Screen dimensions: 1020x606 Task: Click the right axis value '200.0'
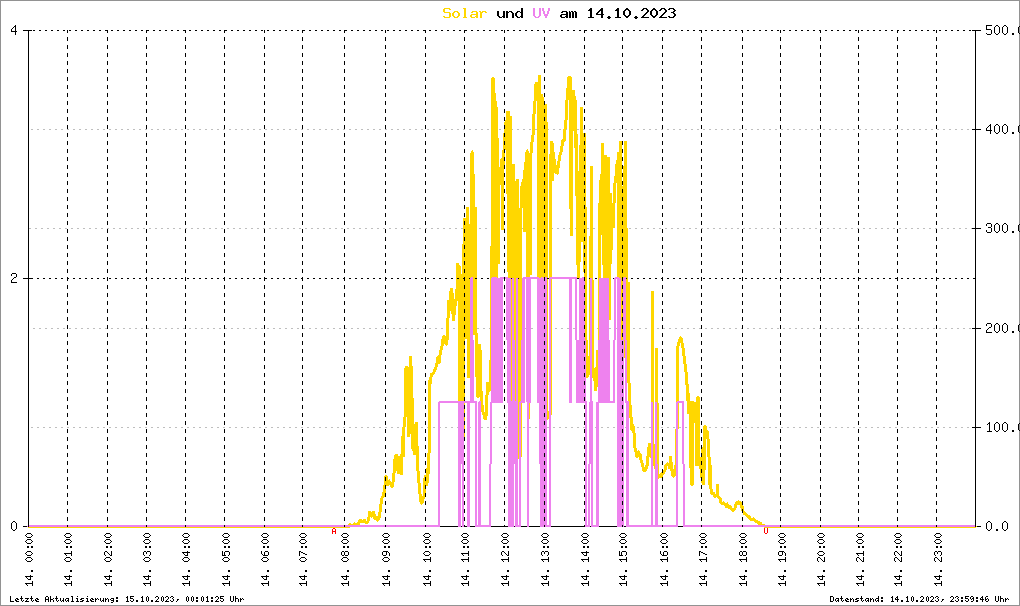[x=1000, y=328]
